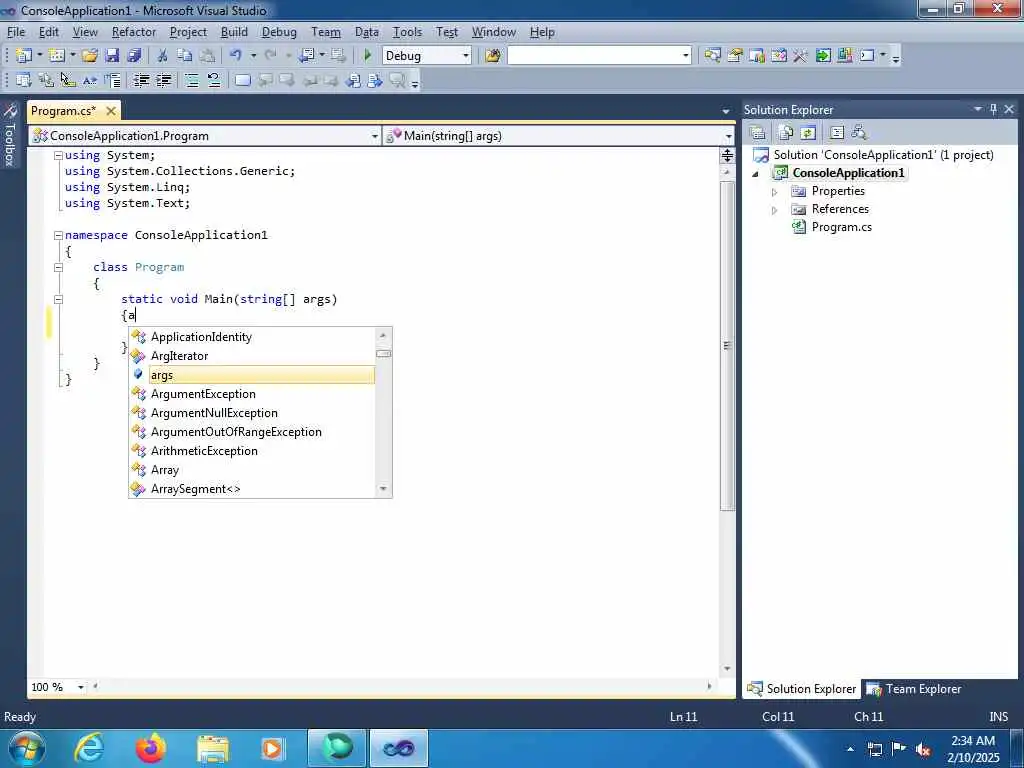
Task: Click the Display Parameter Info icon
Action: point(46,80)
